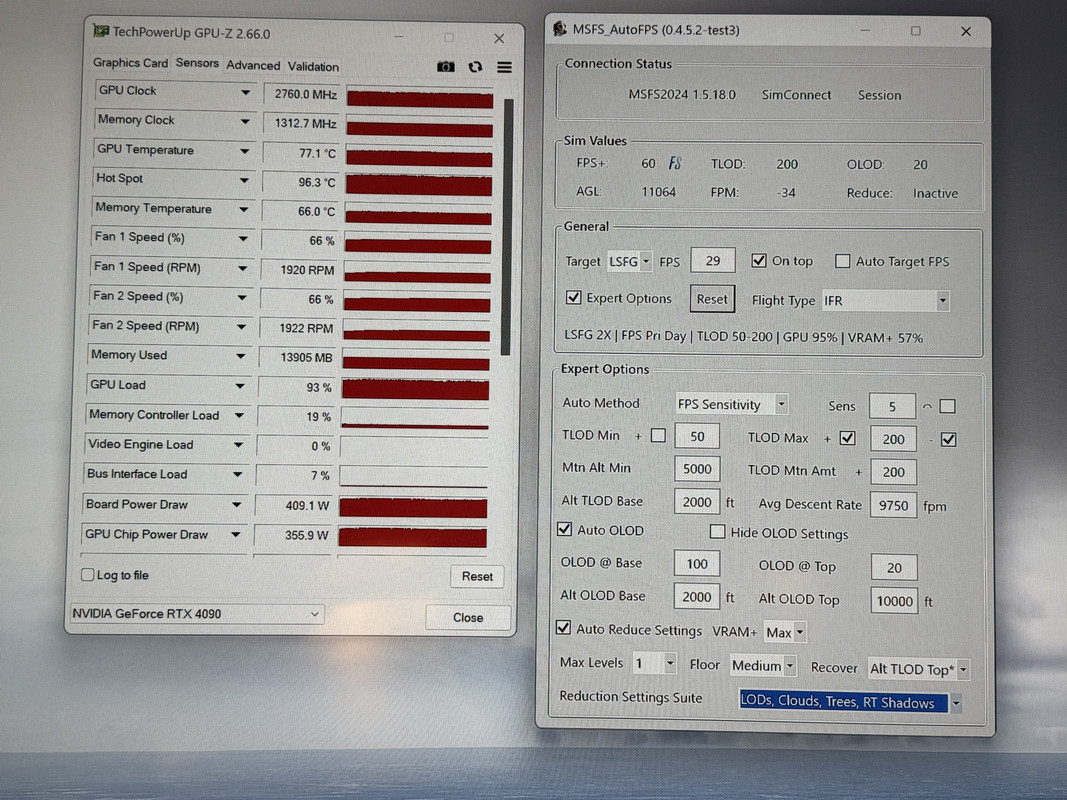The image size is (1067, 800).
Task: Toggle the TLOD Max minus checkbox
Action: pyautogui.click(x=949, y=439)
